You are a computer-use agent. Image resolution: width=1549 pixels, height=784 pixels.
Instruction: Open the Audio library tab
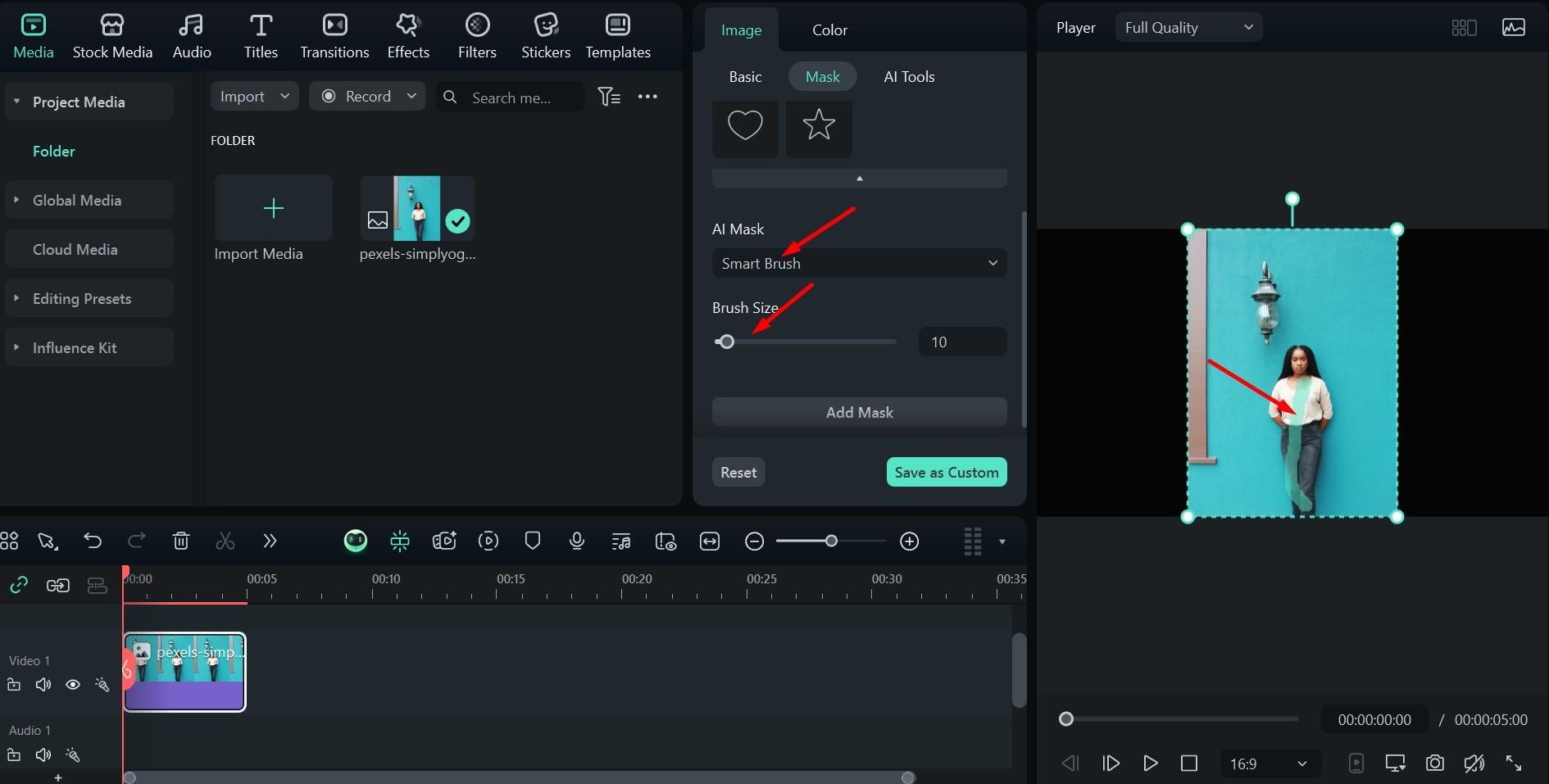point(192,37)
